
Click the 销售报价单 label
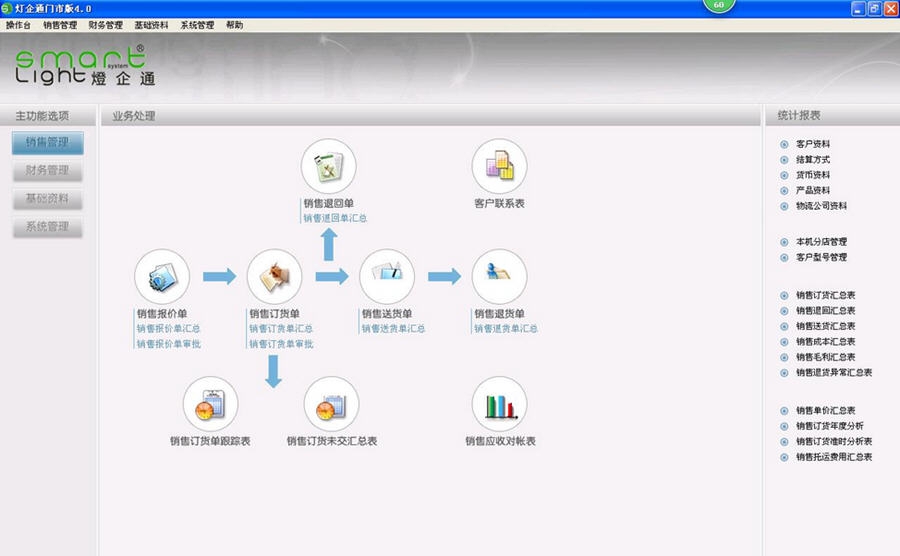(162, 314)
